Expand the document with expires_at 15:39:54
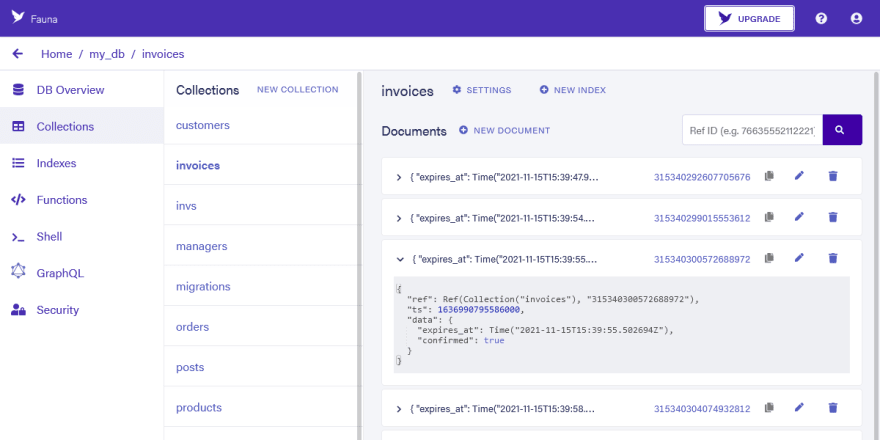This screenshot has width=880, height=440. coord(399,218)
